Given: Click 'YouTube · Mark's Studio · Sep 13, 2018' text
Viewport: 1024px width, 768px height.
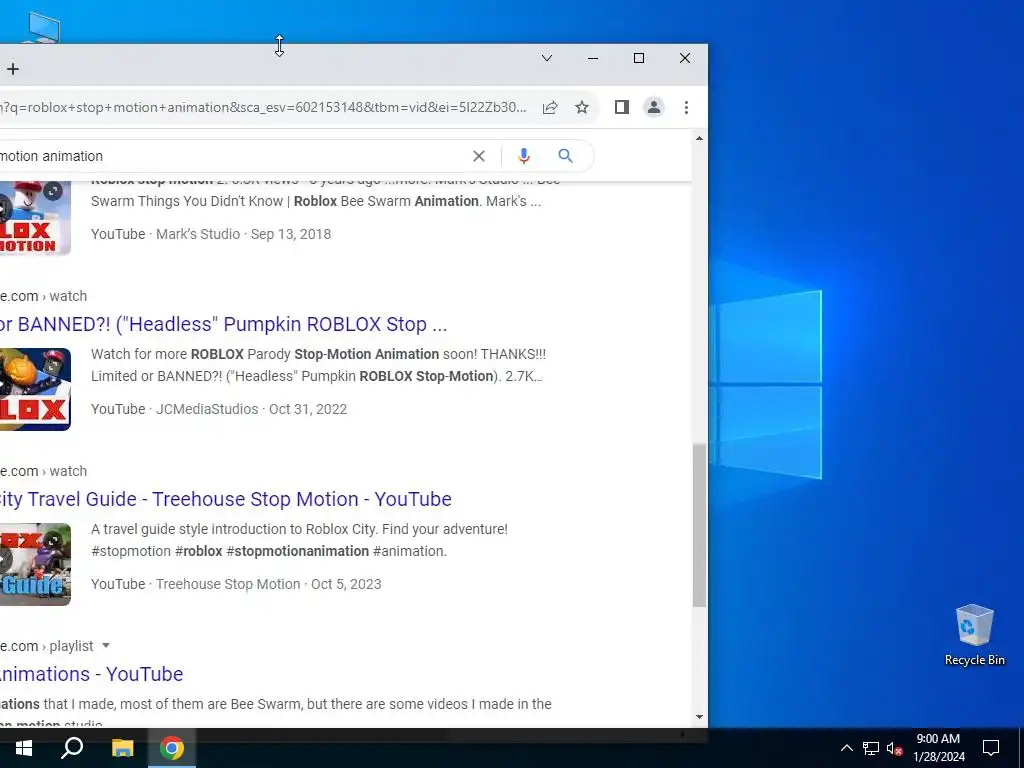Looking at the screenshot, I should 211,234.
